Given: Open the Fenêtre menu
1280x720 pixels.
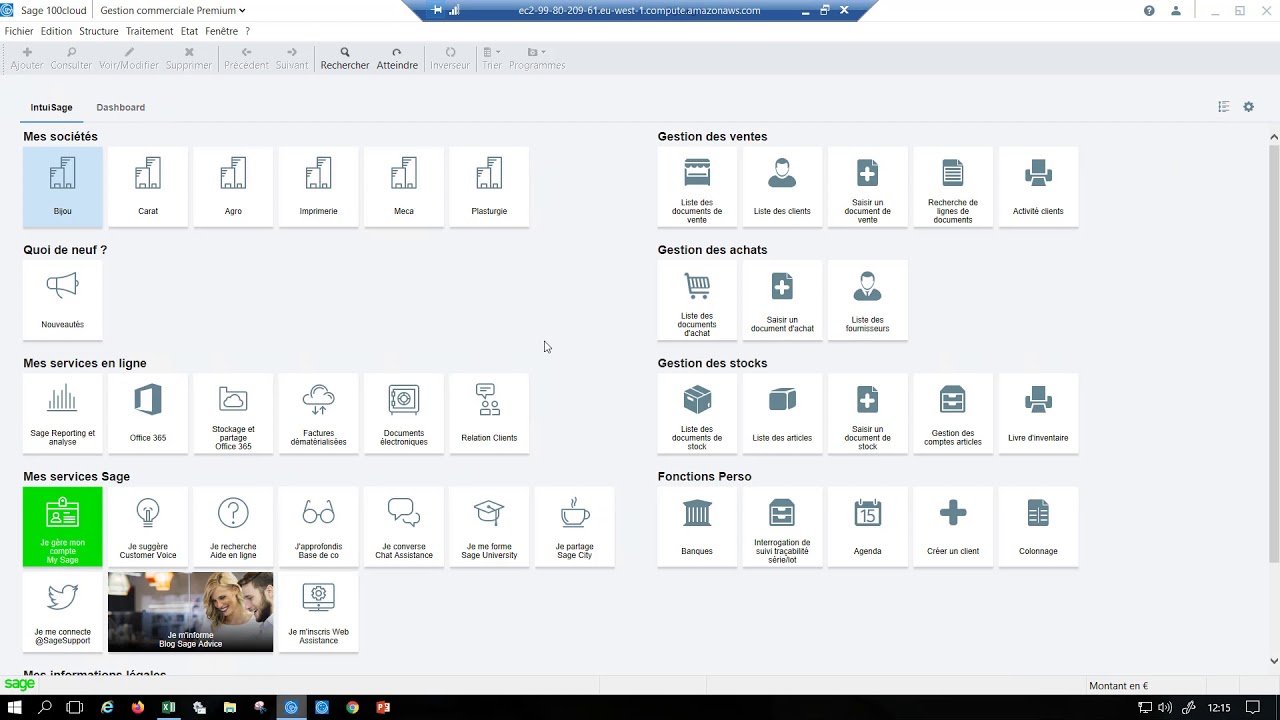Looking at the screenshot, I should coord(222,31).
